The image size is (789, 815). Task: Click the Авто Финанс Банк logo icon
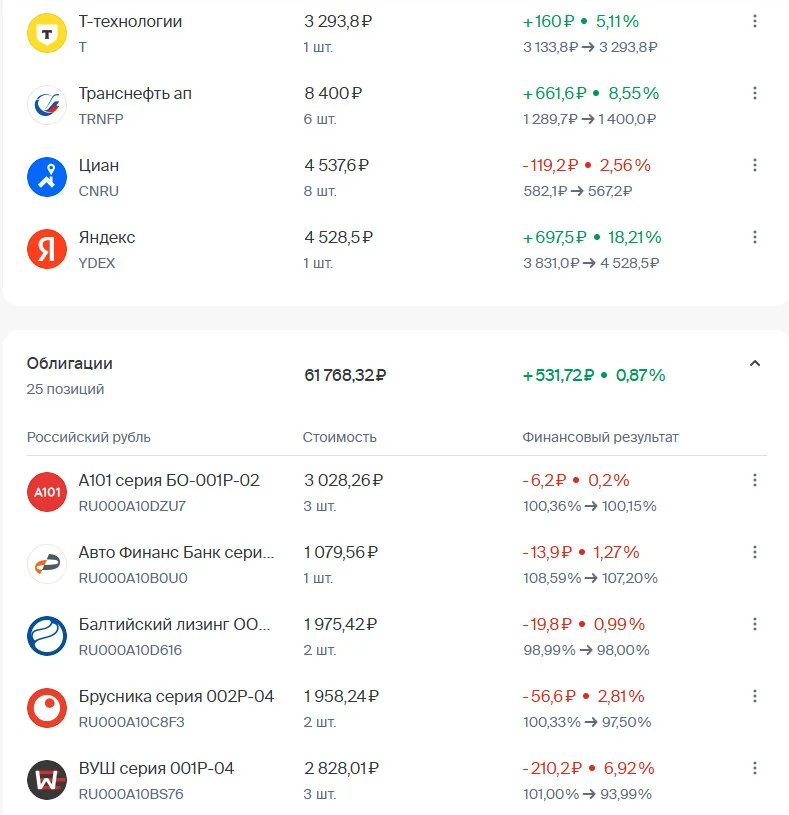coord(47,564)
